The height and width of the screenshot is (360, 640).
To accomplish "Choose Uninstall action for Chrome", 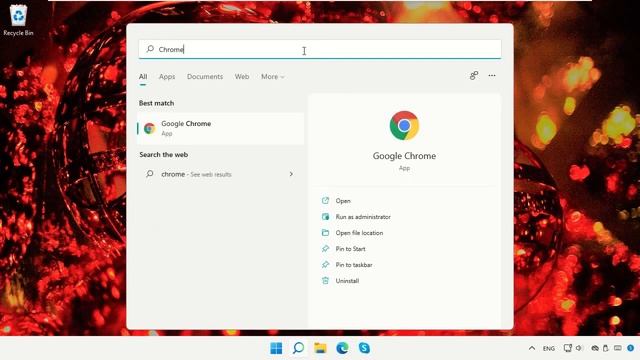I will point(347,281).
